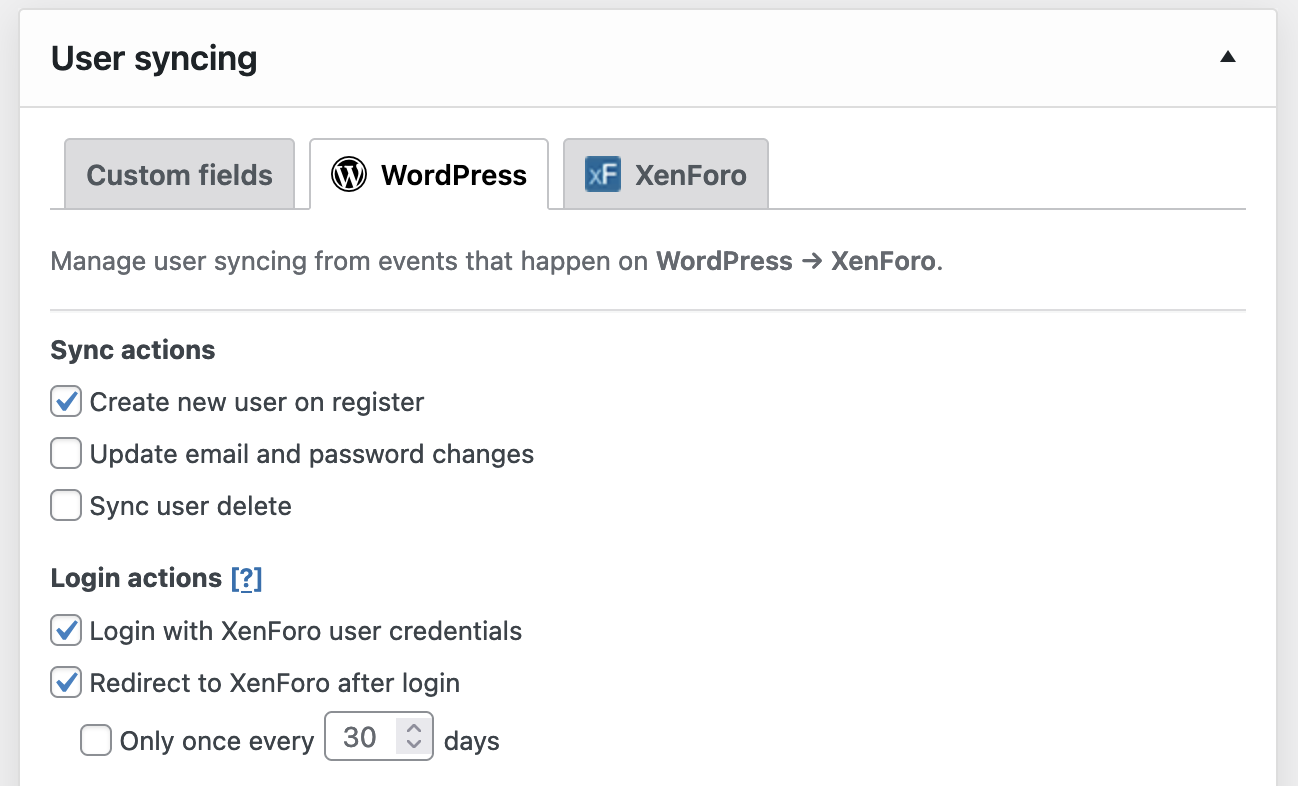Select the WordPress tab
Image resolution: width=1298 pixels, height=786 pixels.
(429, 174)
